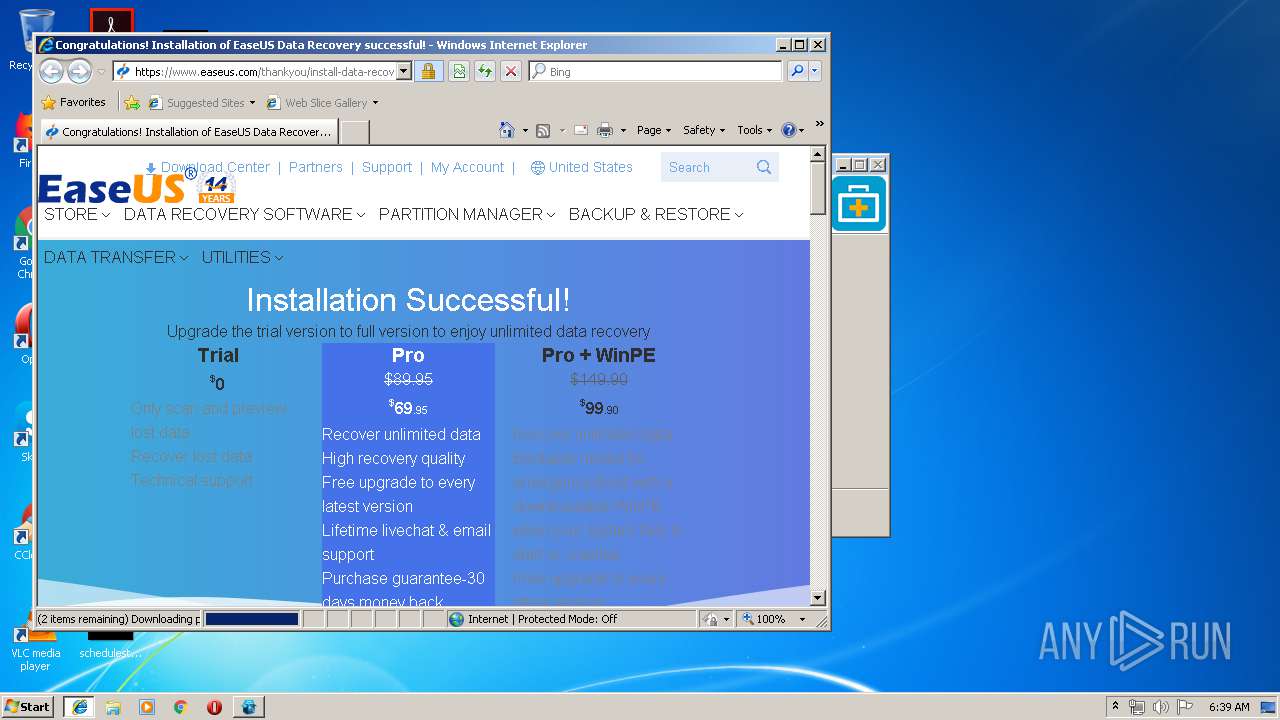Click the Help question mark icon
The image size is (1280, 720).
pyautogui.click(x=788, y=130)
